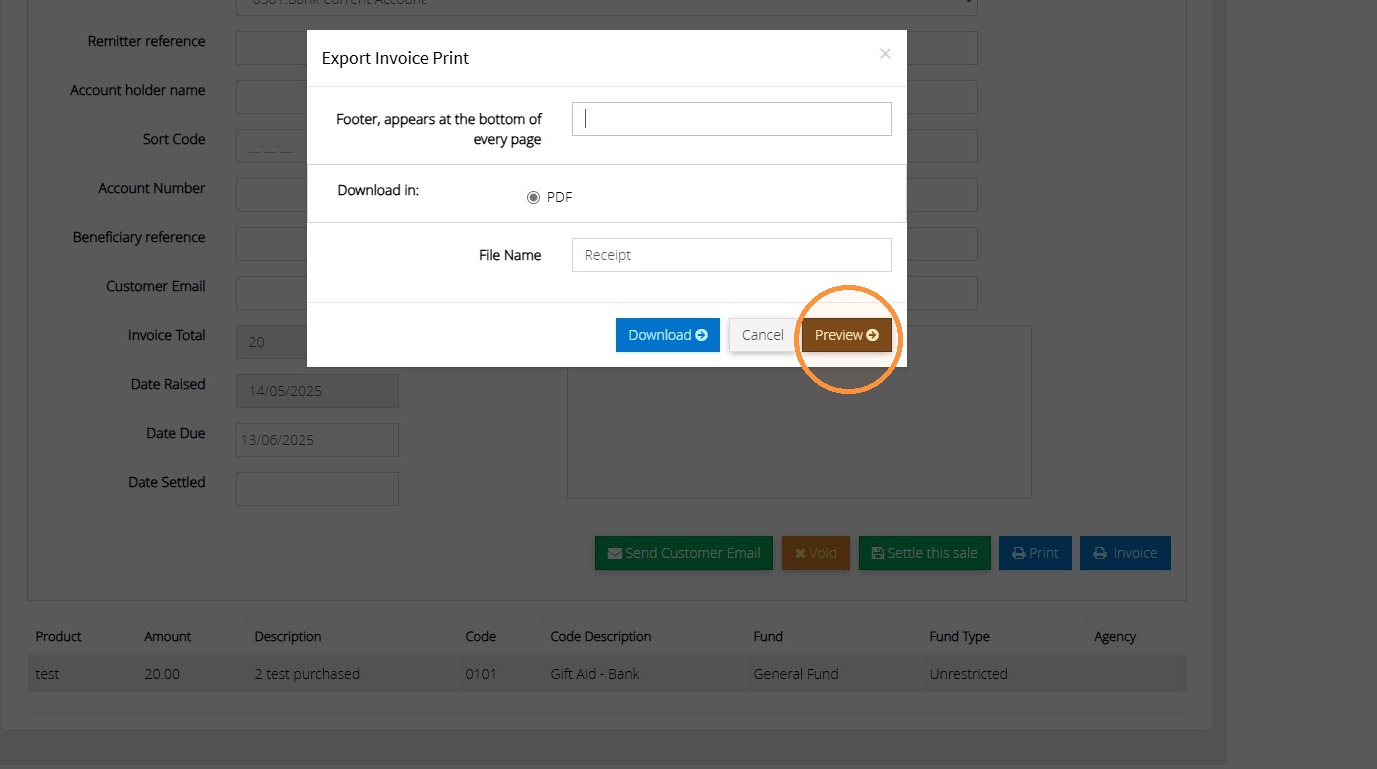Click the large notes text area
The width and height of the screenshot is (1377, 769).
(799, 411)
